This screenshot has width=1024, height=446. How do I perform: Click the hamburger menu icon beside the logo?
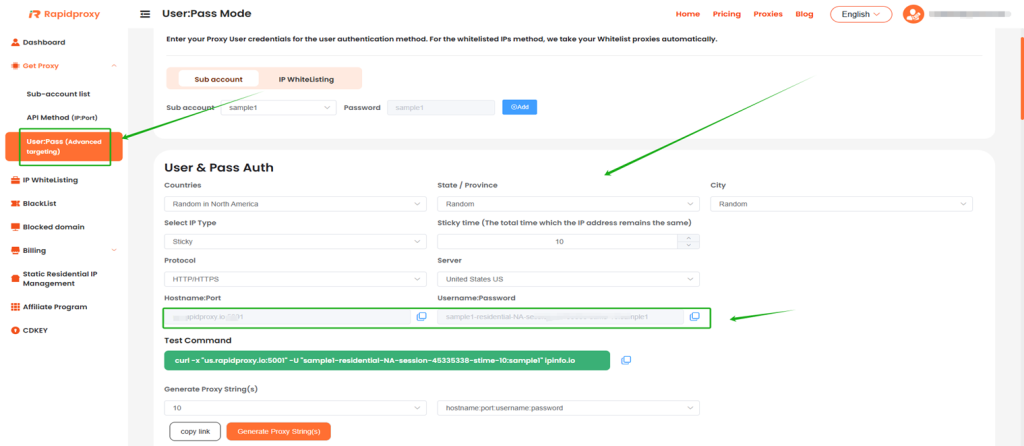145,14
